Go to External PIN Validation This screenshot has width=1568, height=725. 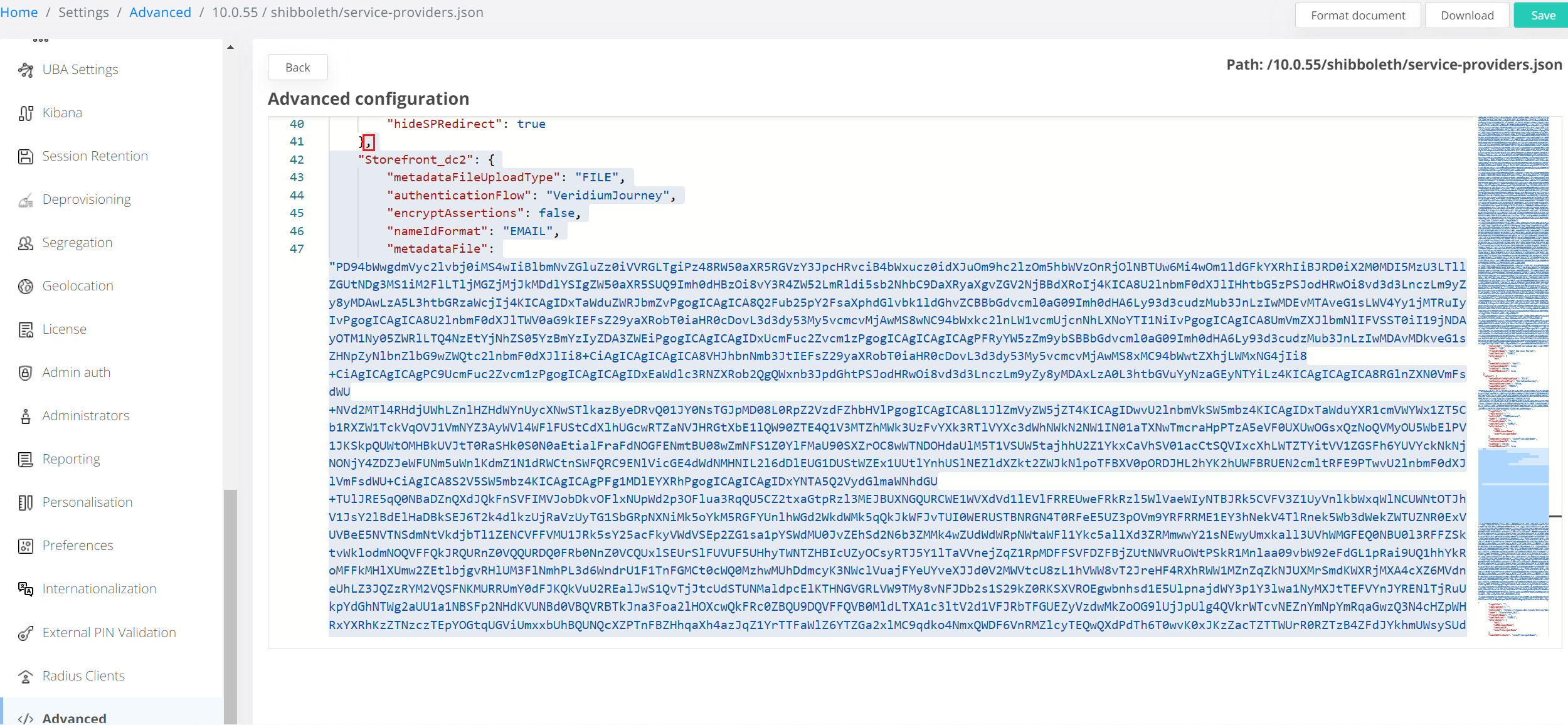[109, 632]
